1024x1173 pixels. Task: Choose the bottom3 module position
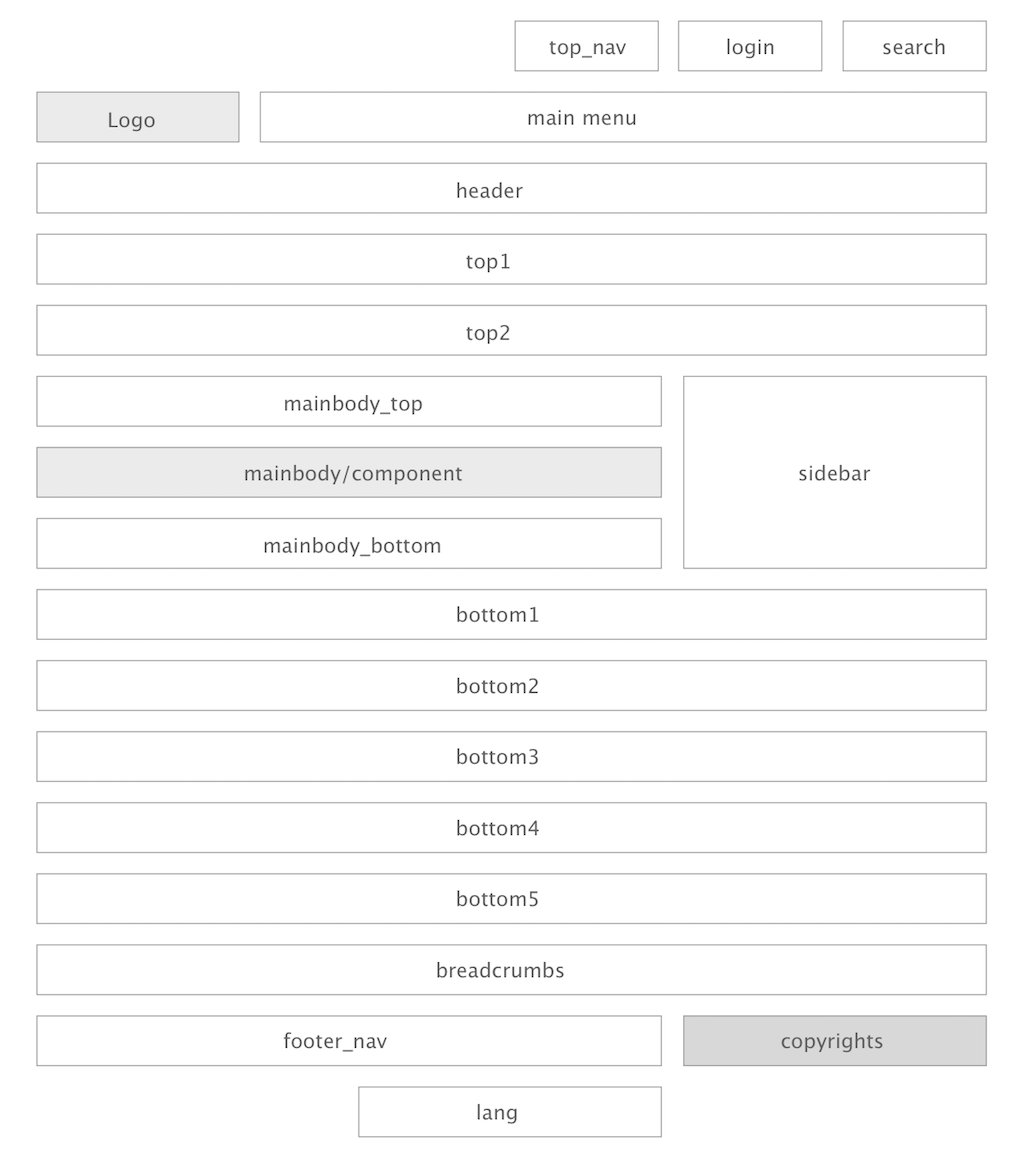click(511, 756)
